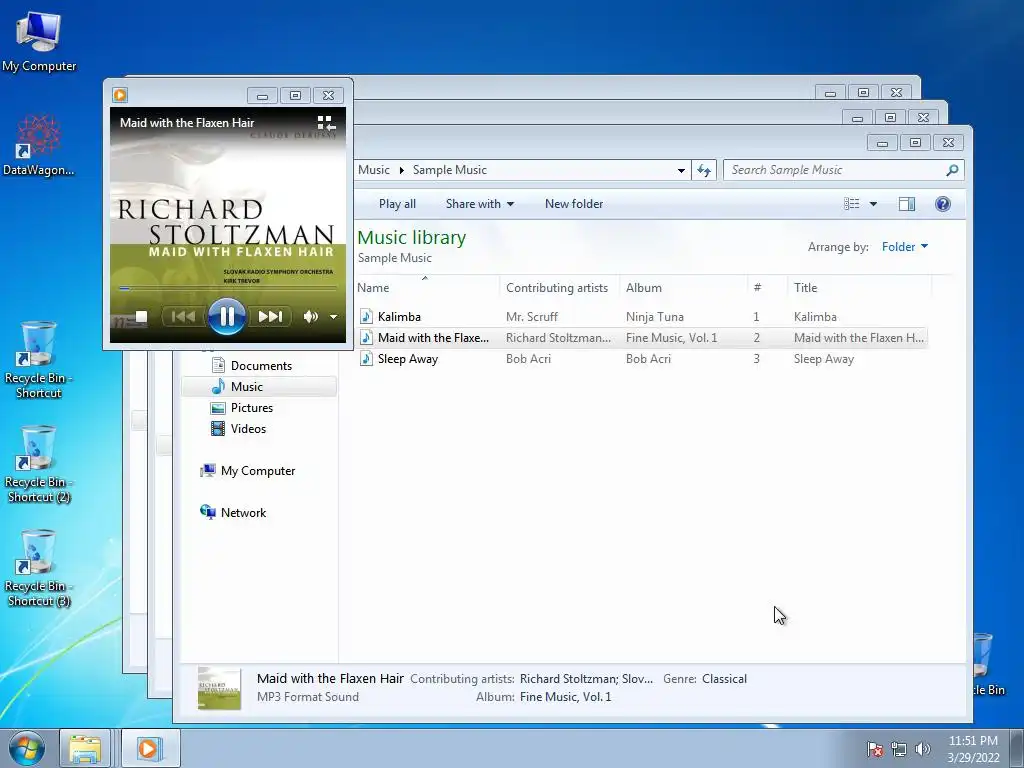Open the Change your view options arrow
The image size is (1024, 768).
tap(873, 204)
